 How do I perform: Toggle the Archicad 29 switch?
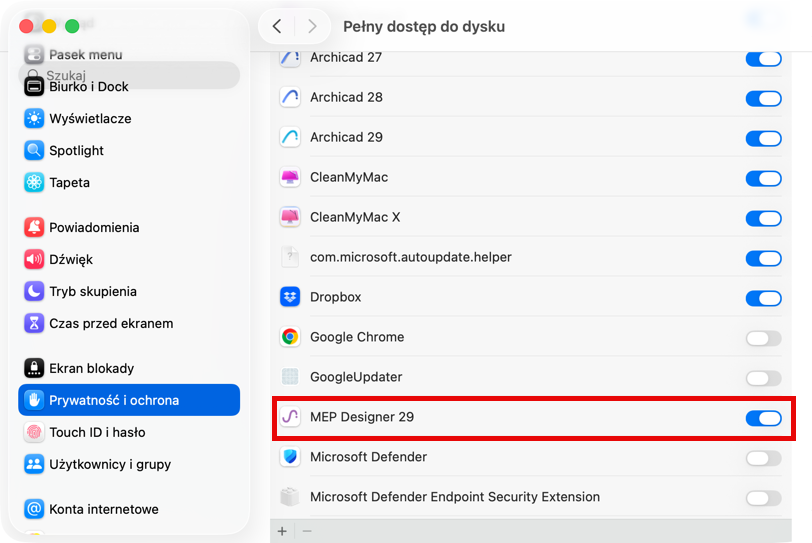click(x=763, y=138)
